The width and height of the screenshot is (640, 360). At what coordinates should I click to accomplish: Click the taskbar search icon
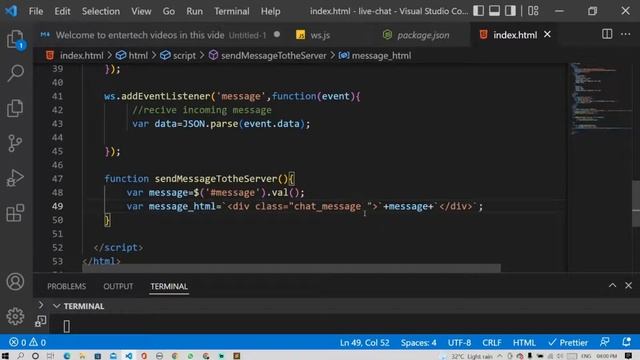coord(20,356)
